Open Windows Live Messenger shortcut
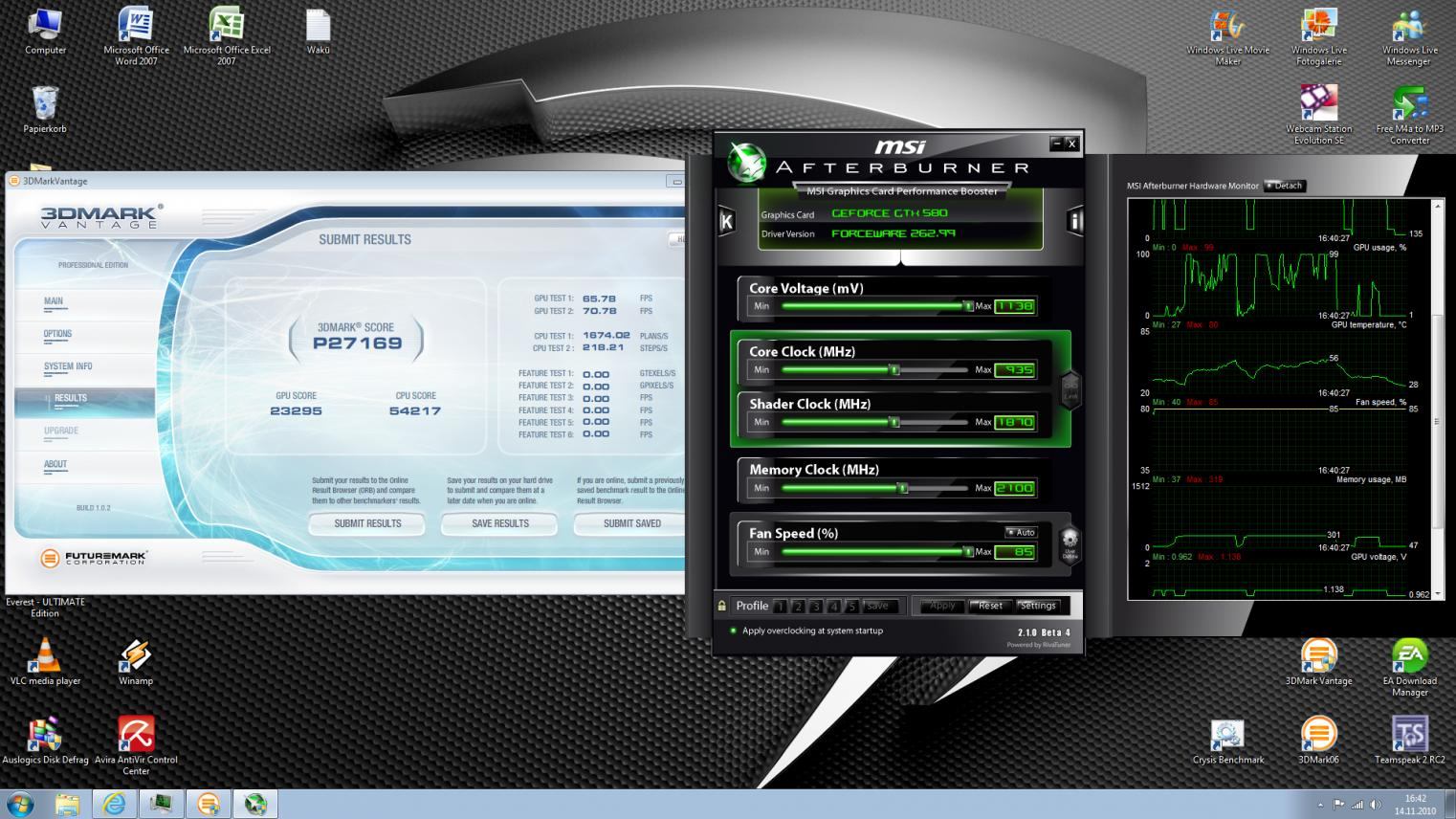This screenshot has width=1456, height=819. [1409, 38]
